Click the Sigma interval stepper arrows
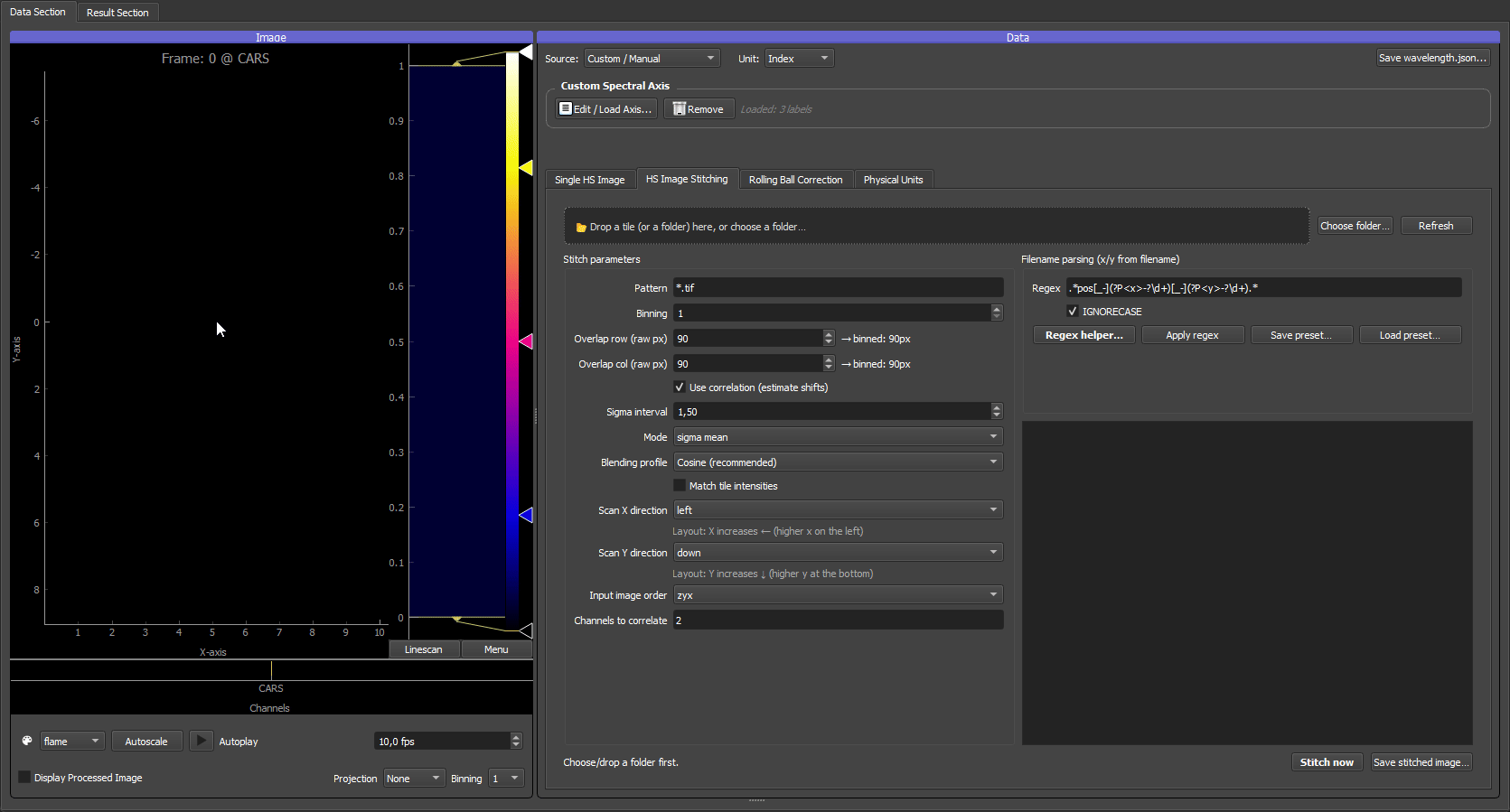 tap(997, 412)
